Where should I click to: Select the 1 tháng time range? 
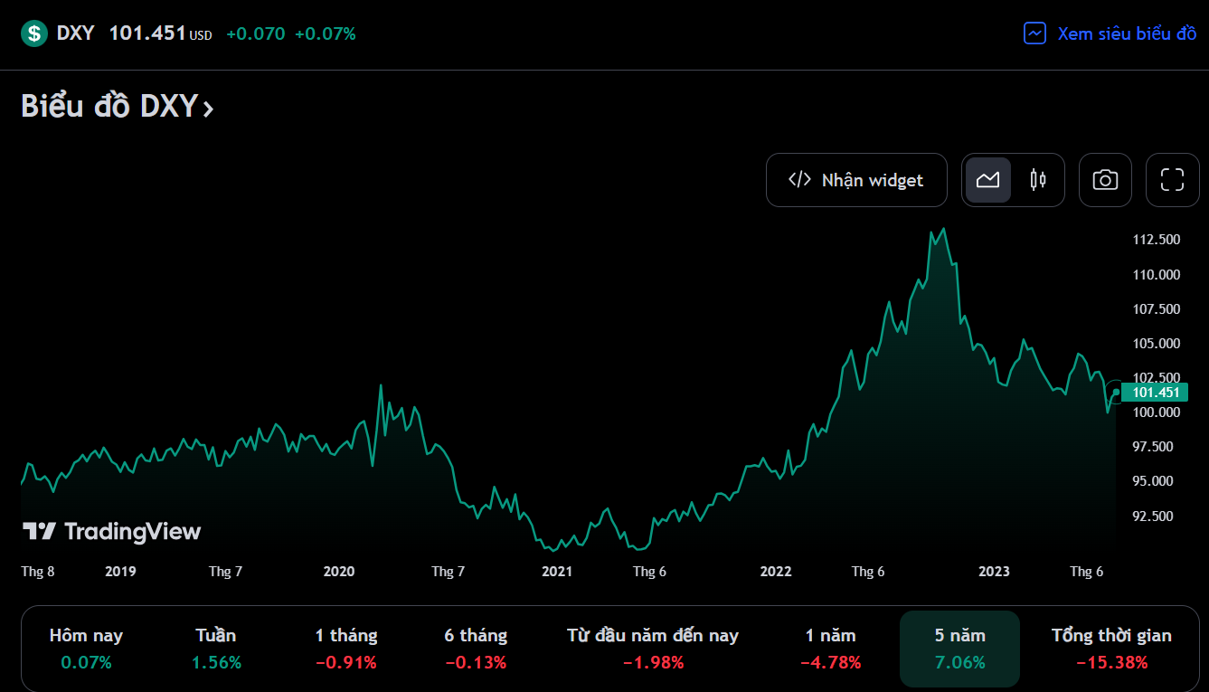click(x=344, y=648)
